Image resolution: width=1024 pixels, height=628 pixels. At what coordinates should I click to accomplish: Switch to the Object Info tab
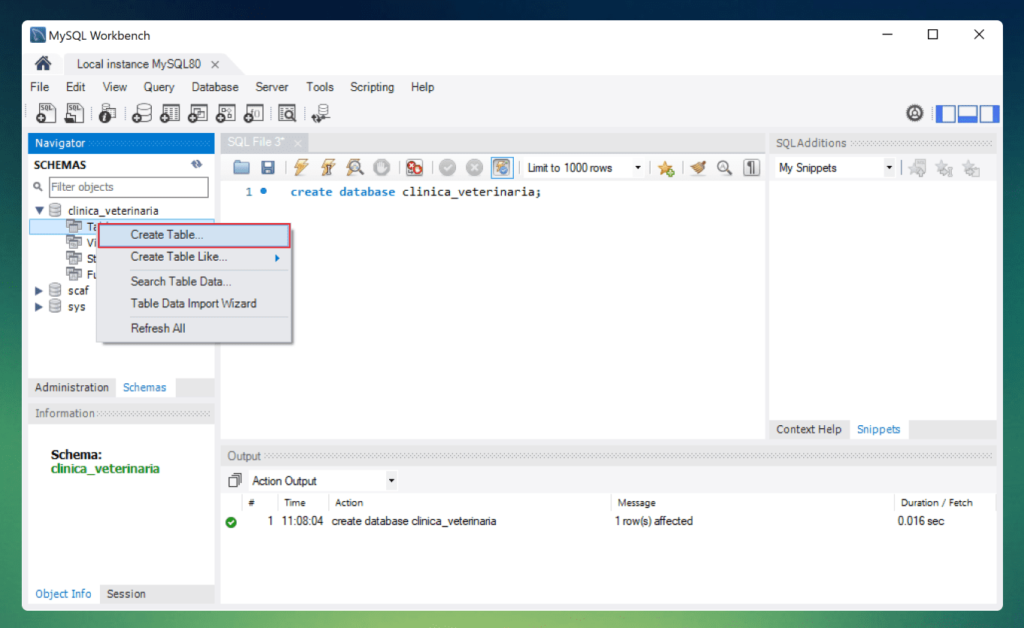pos(63,593)
